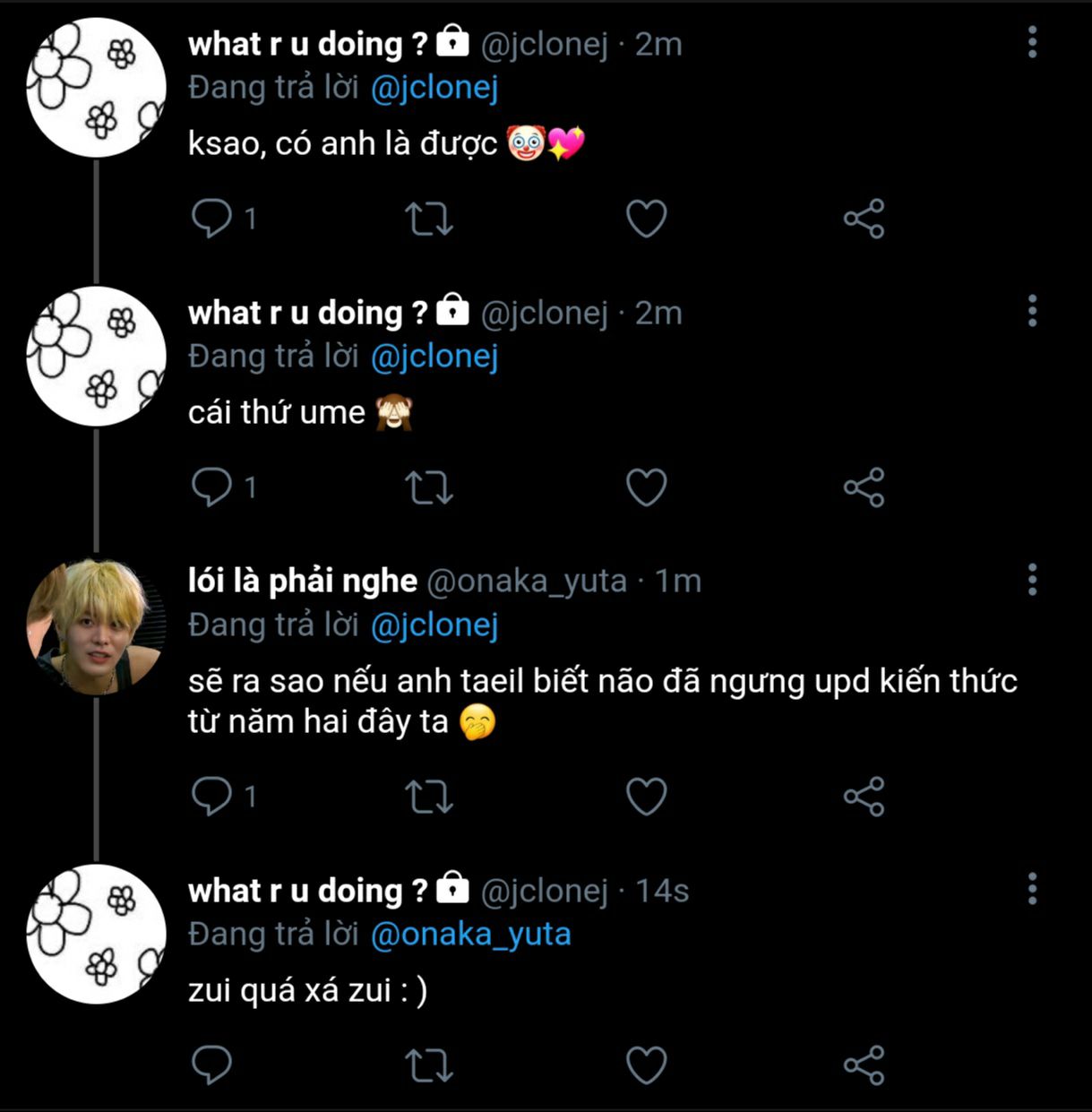Open more options on @onaka_yuta's tweet

(1032, 580)
